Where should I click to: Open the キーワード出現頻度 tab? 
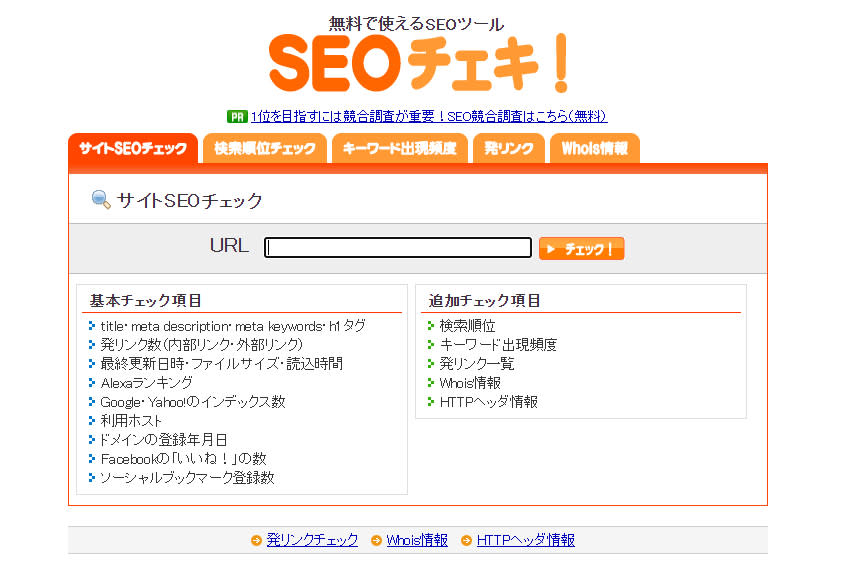(400, 148)
